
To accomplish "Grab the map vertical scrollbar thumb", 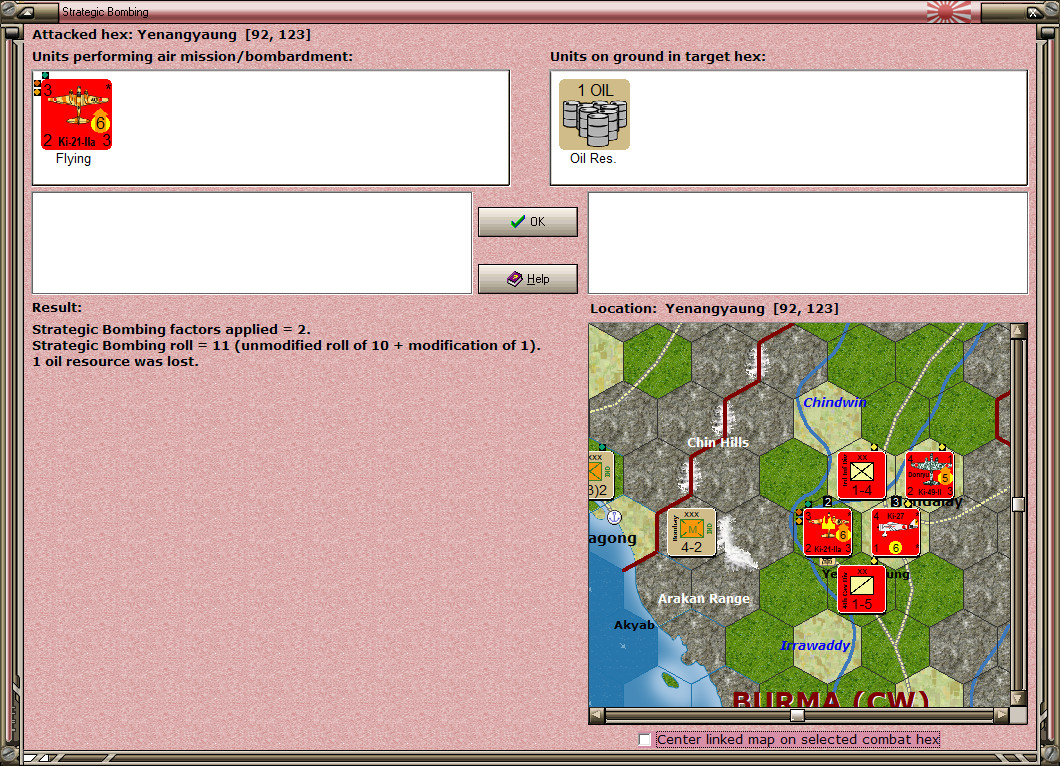I will point(1018,504).
